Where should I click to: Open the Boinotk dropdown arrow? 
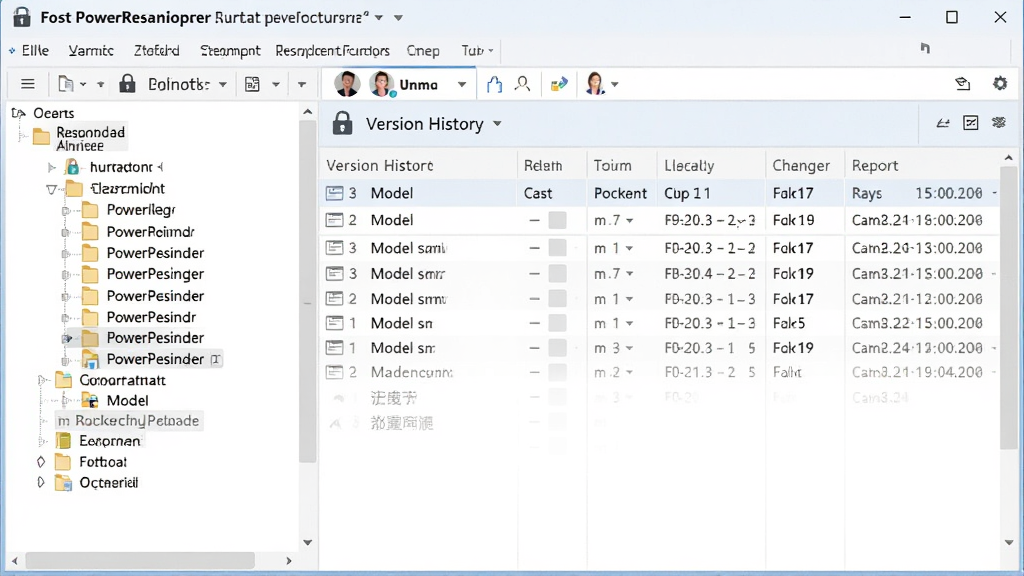click(223, 84)
